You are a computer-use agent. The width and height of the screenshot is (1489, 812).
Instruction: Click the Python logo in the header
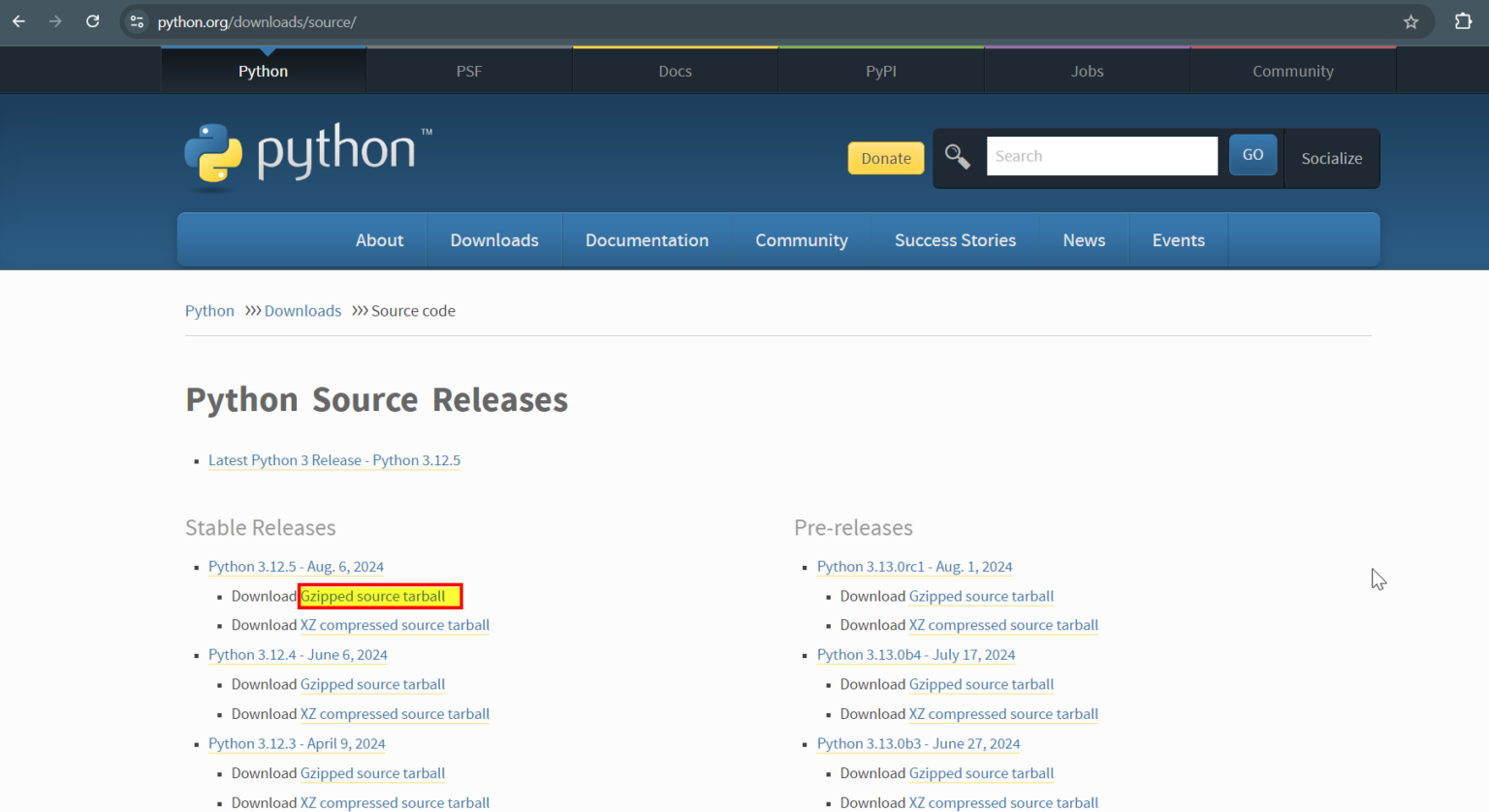click(308, 155)
